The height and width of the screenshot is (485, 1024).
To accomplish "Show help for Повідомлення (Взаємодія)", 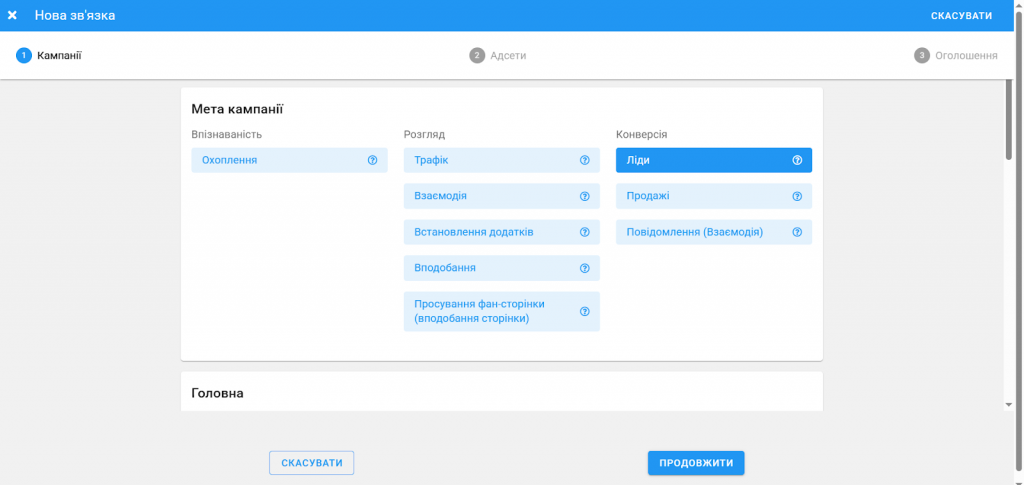I will tap(797, 232).
